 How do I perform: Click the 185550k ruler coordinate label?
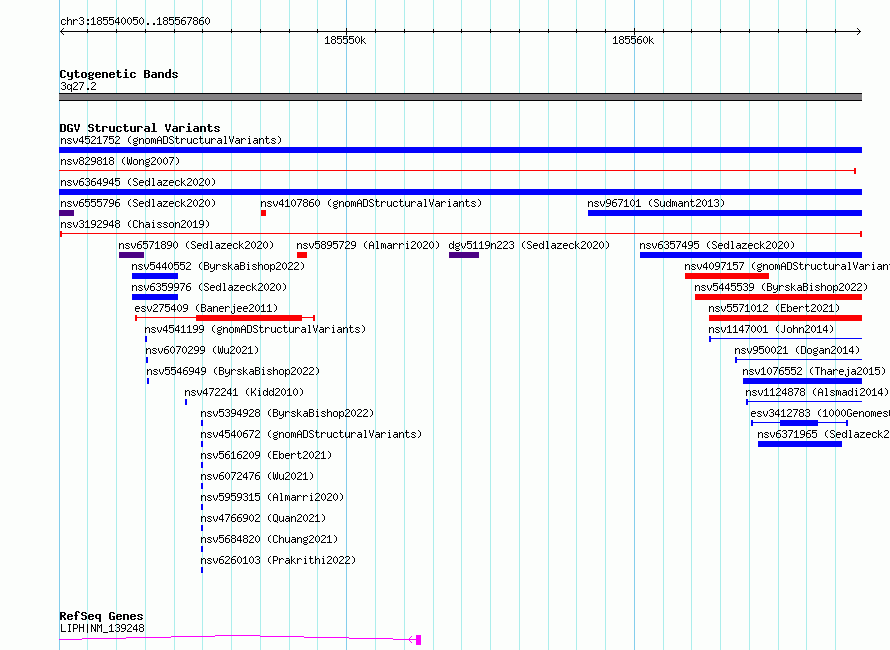[x=345, y=40]
